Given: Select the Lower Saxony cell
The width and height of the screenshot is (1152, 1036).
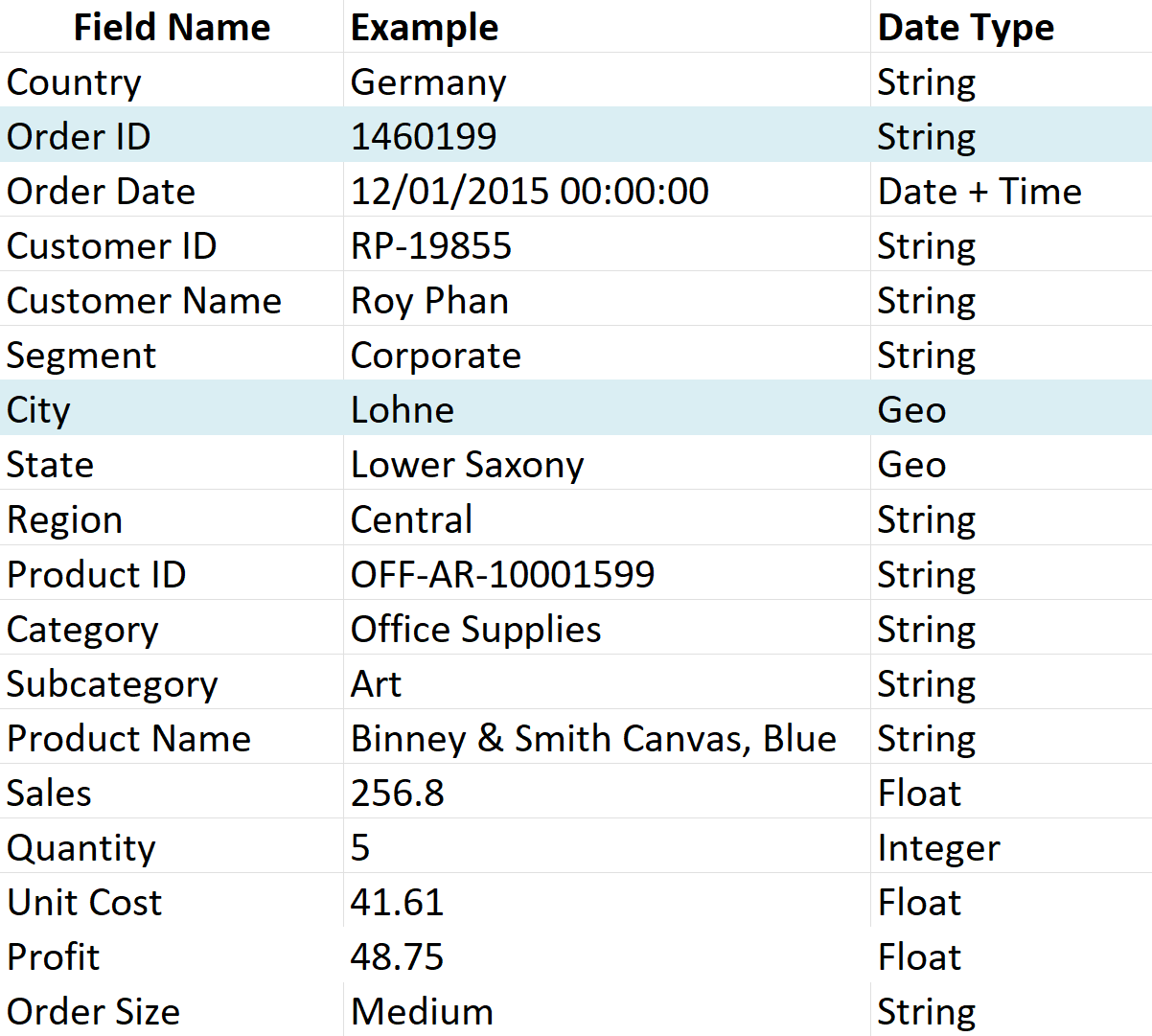Looking at the screenshot, I should click(467, 465).
